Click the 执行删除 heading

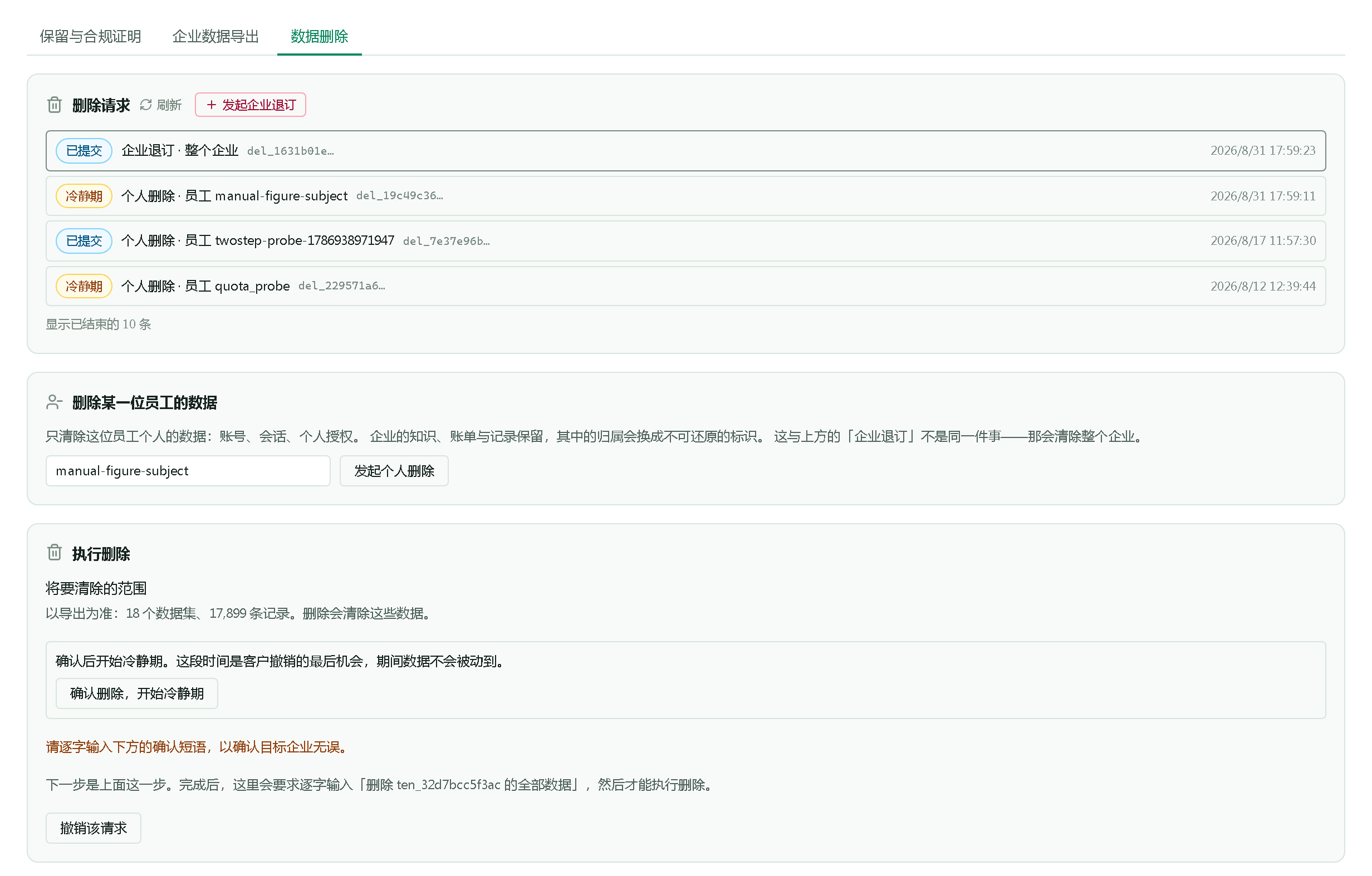click(101, 554)
